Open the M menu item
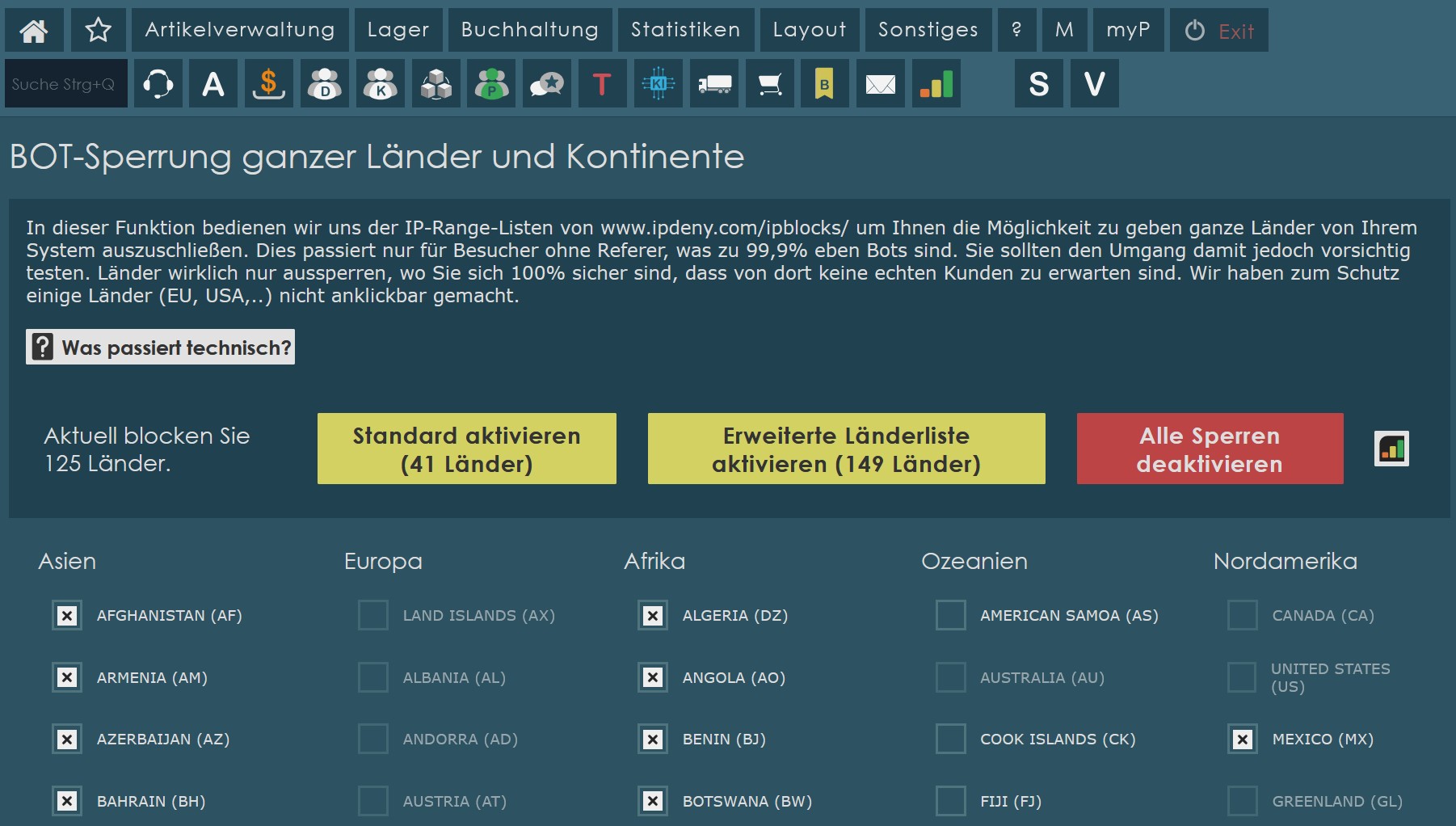The image size is (1456, 826). [x=1064, y=30]
